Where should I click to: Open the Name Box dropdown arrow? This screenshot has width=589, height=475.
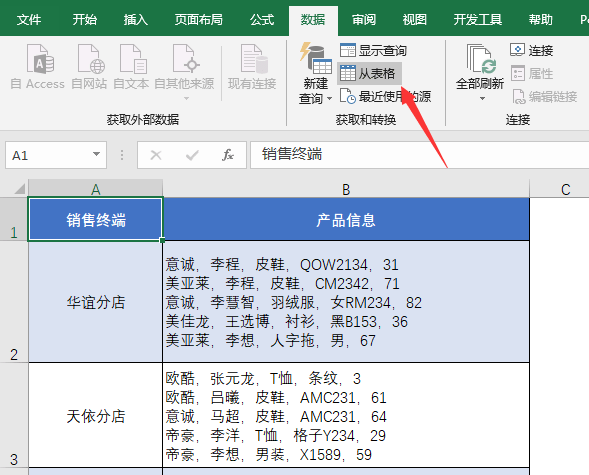[x=97, y=154]
